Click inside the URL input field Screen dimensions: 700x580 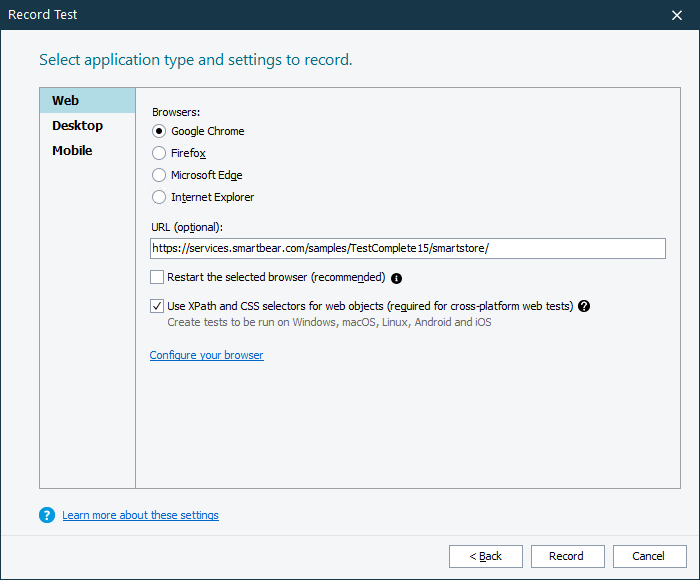(407, 248)
